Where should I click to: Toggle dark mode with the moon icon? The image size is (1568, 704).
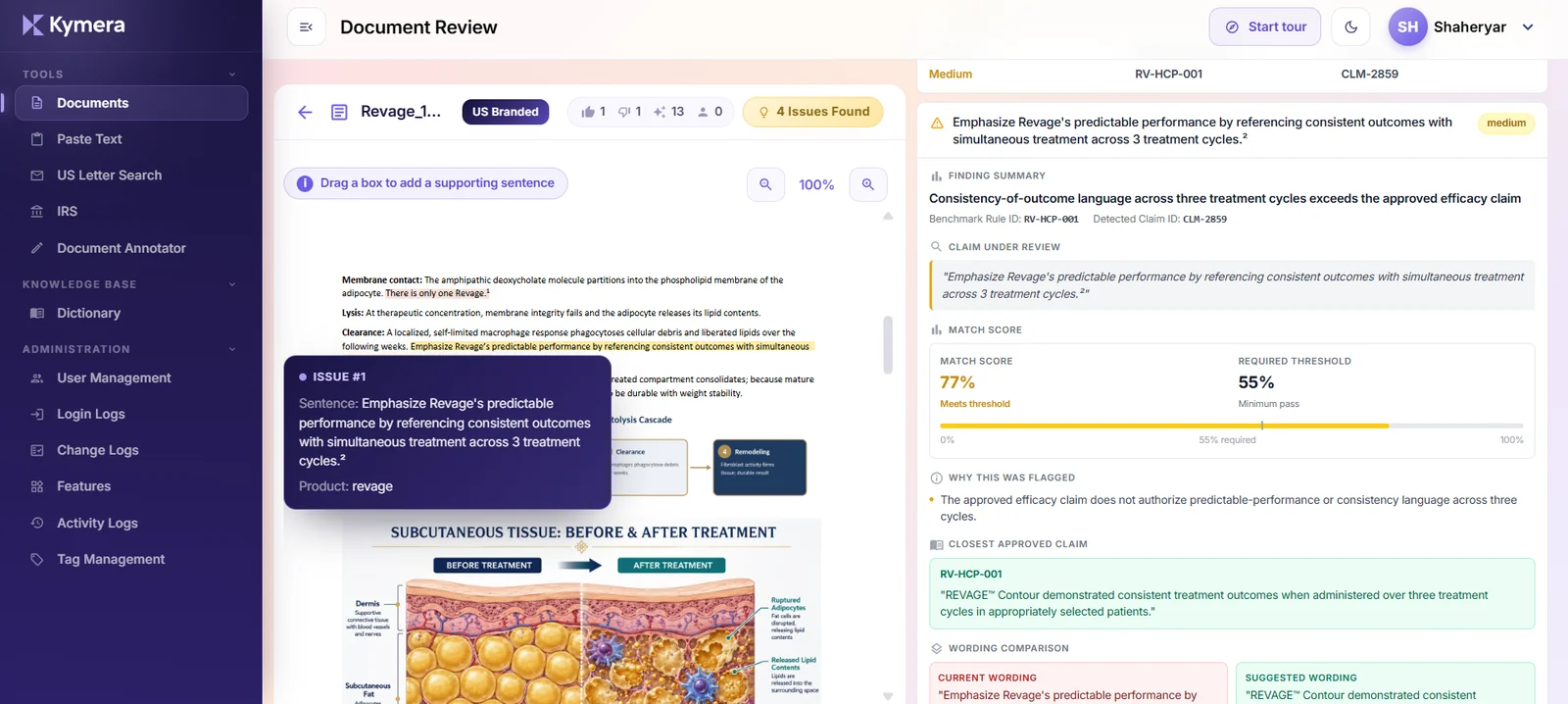1351,27
